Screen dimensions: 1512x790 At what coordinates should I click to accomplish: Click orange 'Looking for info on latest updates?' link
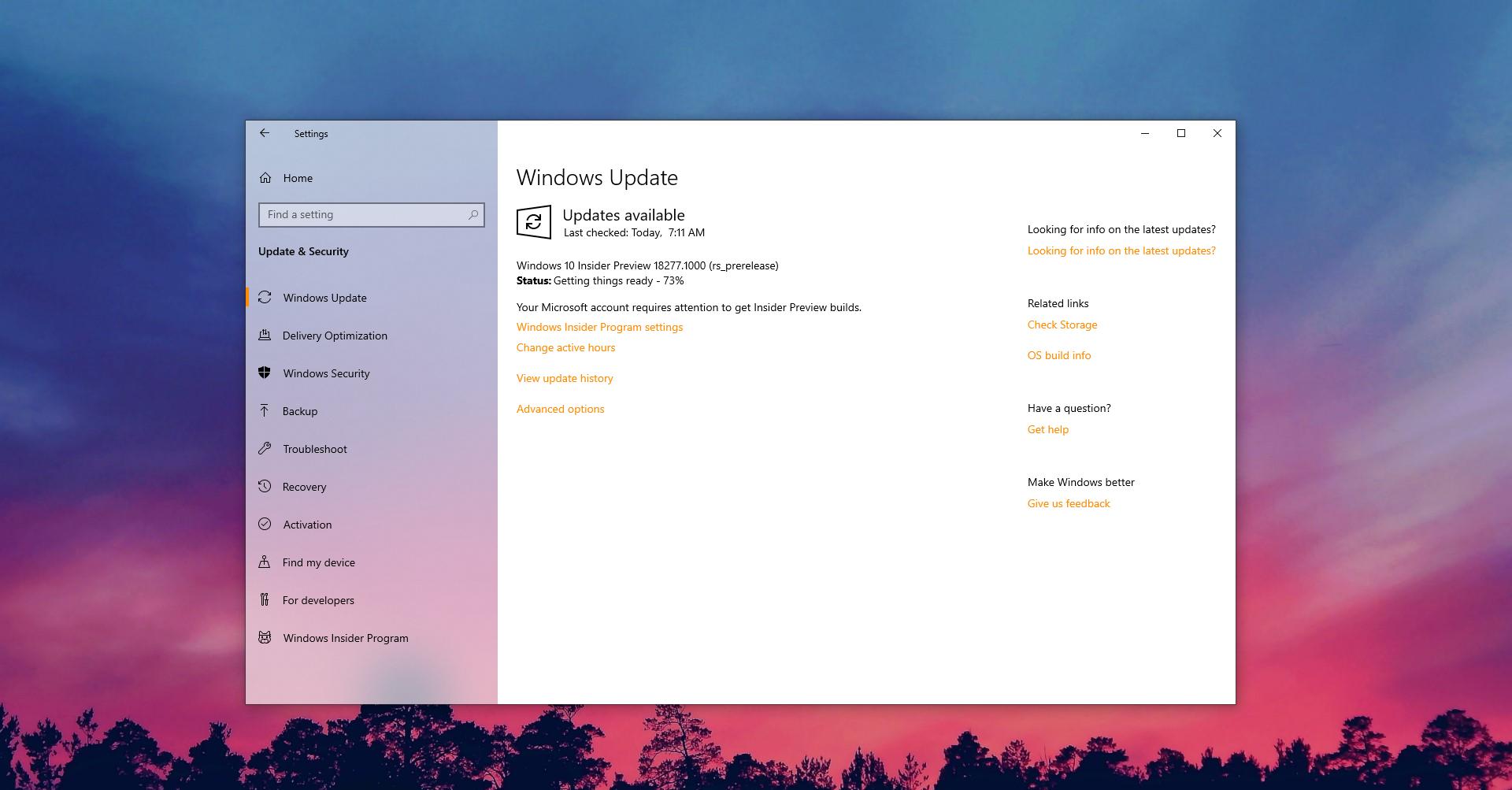click(1121, 250)
